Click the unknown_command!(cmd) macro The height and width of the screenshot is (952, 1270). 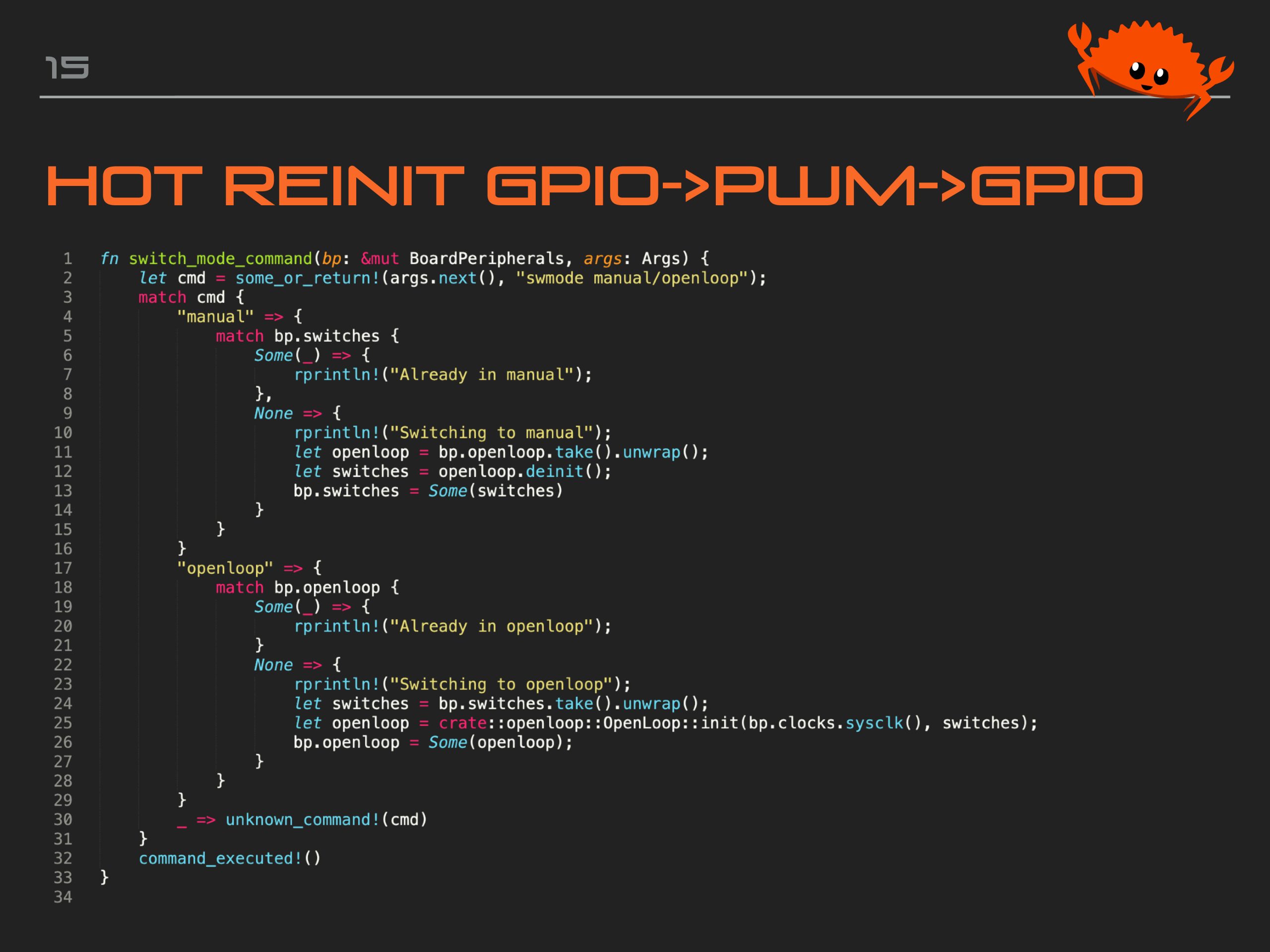point(326,820)
